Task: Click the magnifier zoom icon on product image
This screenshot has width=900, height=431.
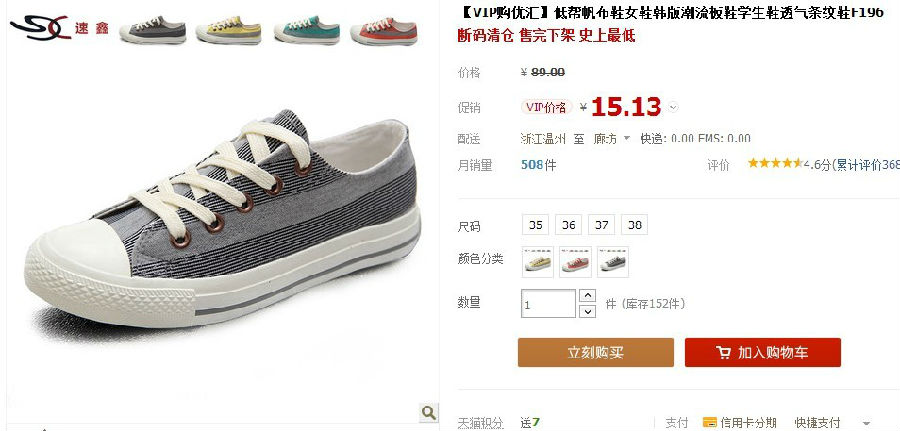Action: pyautogui.click(x=428, y=411)
